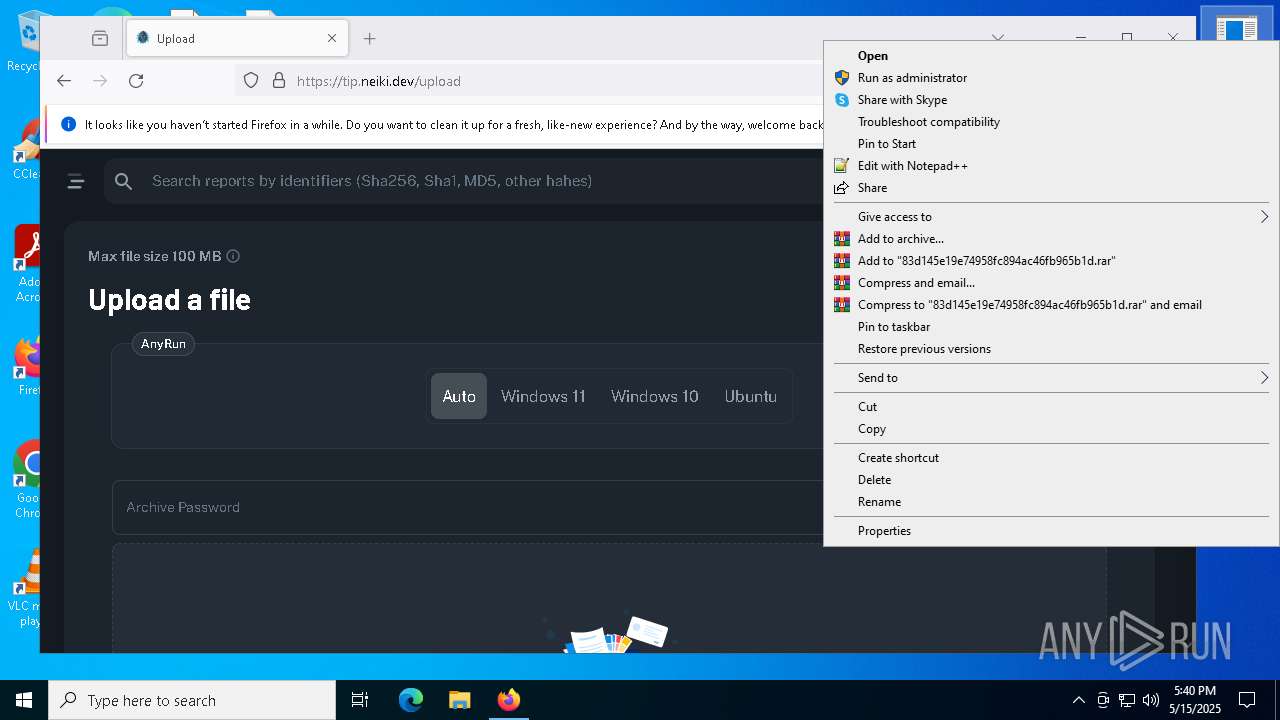The width and height of the screenshot is (1280, 720).
Task: Choose Pin to taskbar
Action: (x=1050, y=327)
